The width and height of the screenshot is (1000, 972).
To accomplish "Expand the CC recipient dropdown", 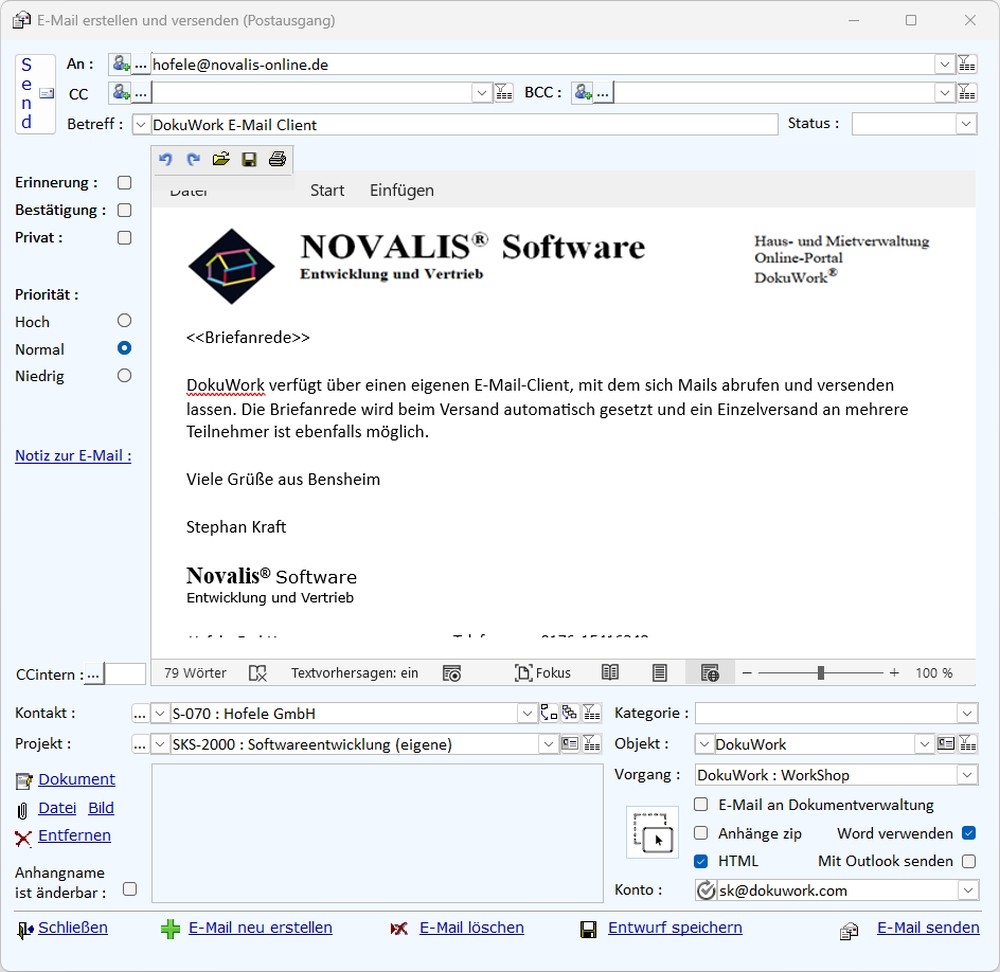I will click(x=482, y=93).
